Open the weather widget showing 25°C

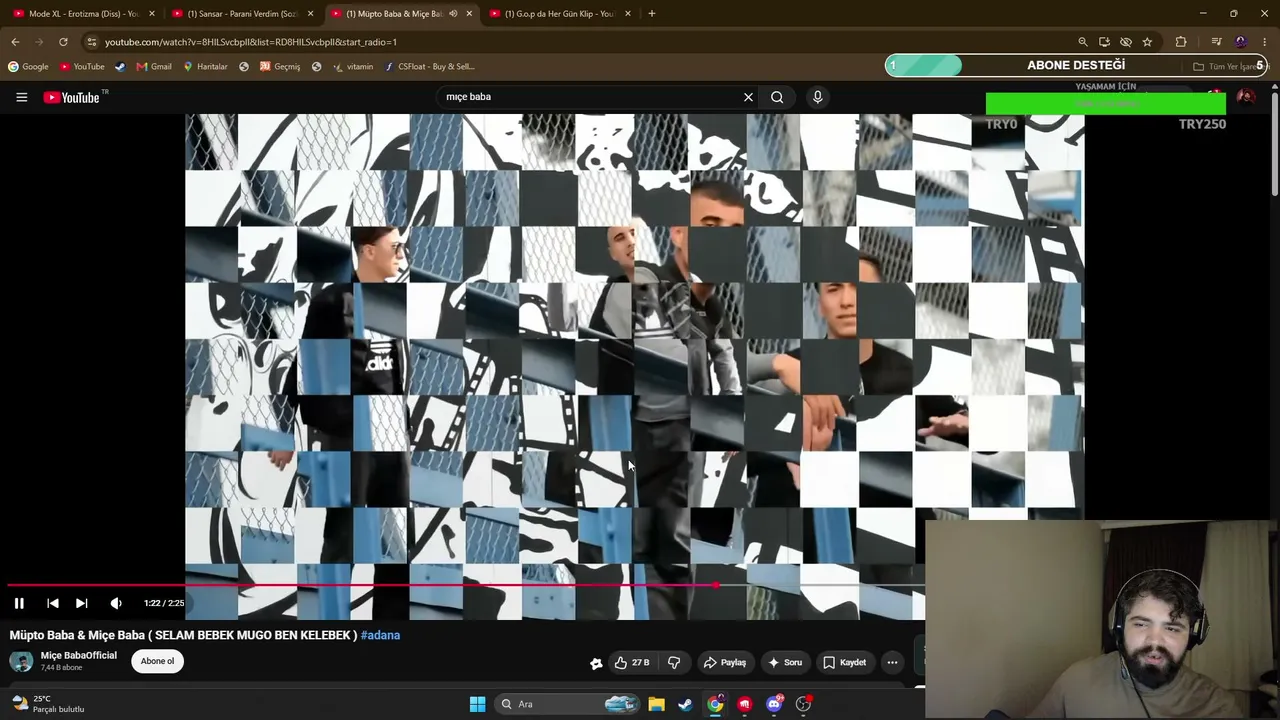48,704
